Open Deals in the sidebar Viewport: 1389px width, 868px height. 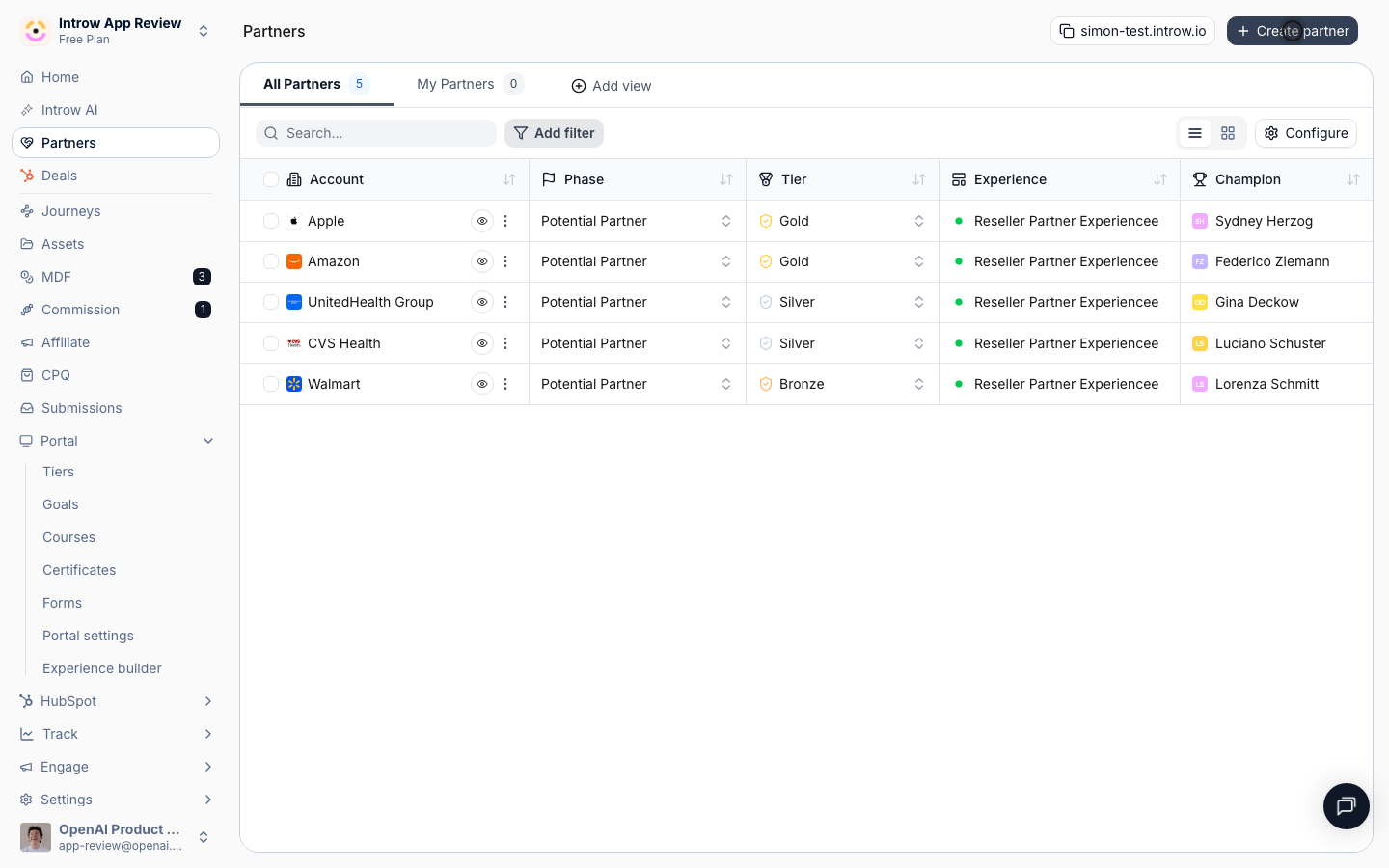pos(116,176)
